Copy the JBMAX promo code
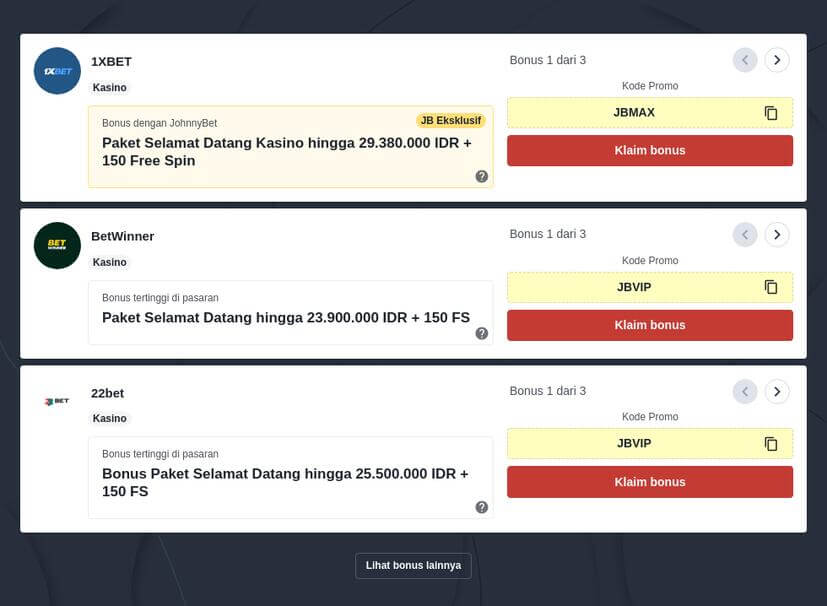This screenshot has width=827, height=606. point(771,113)
